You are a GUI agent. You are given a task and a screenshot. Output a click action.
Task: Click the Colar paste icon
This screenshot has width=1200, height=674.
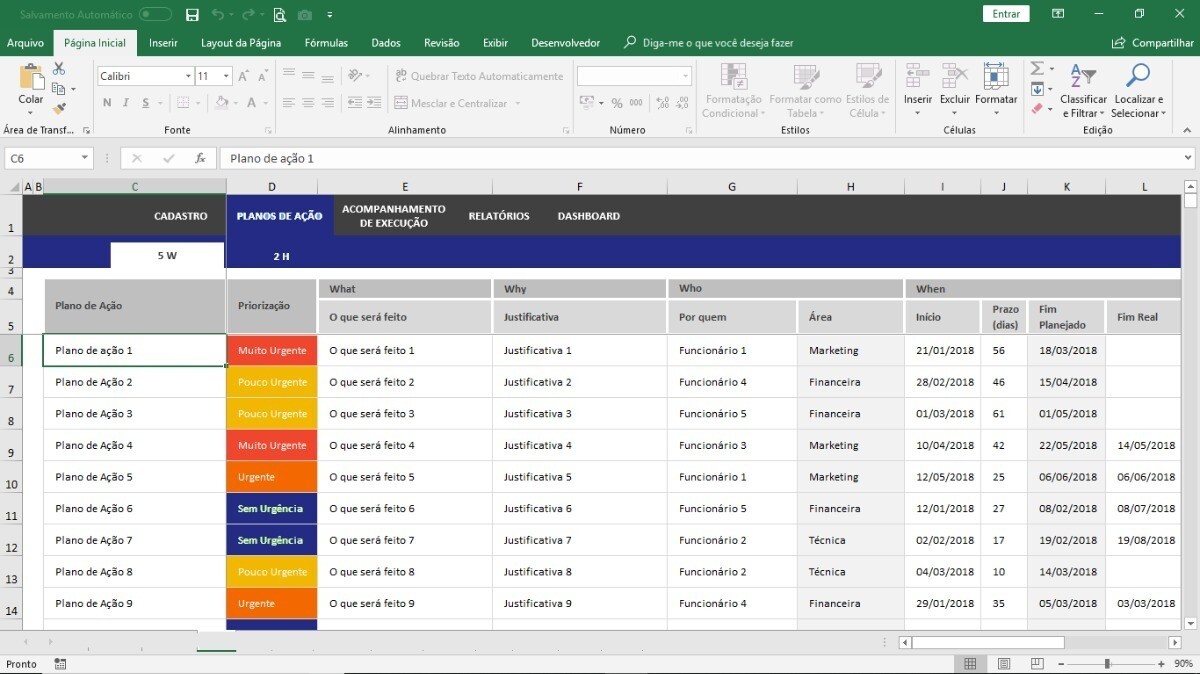point(31,78)
